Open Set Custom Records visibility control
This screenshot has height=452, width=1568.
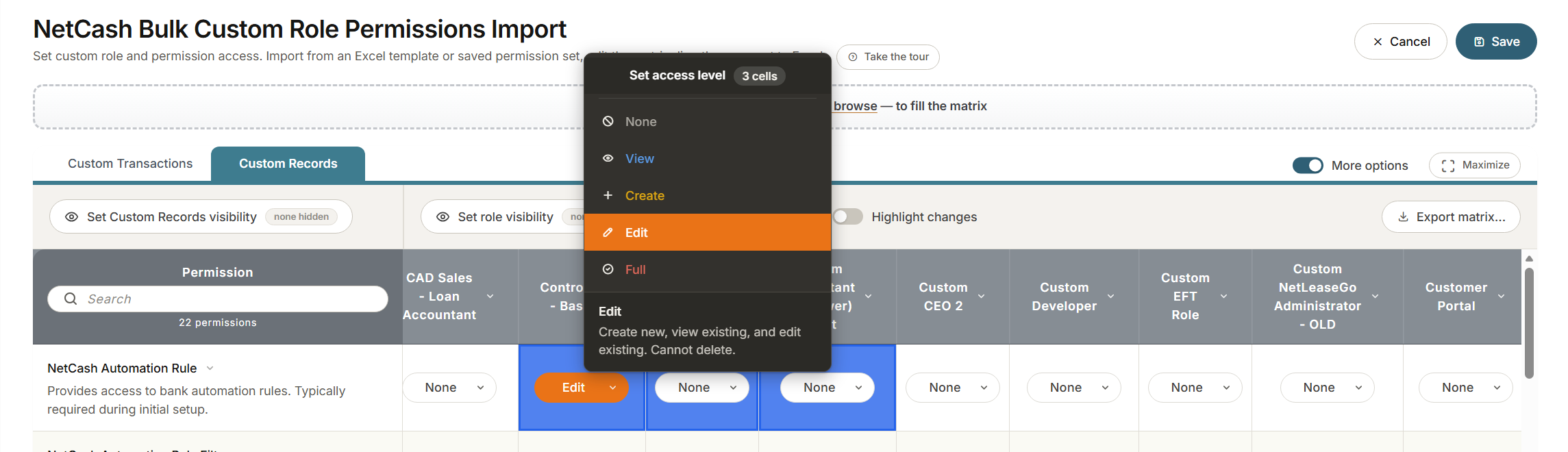pos(201,216)
